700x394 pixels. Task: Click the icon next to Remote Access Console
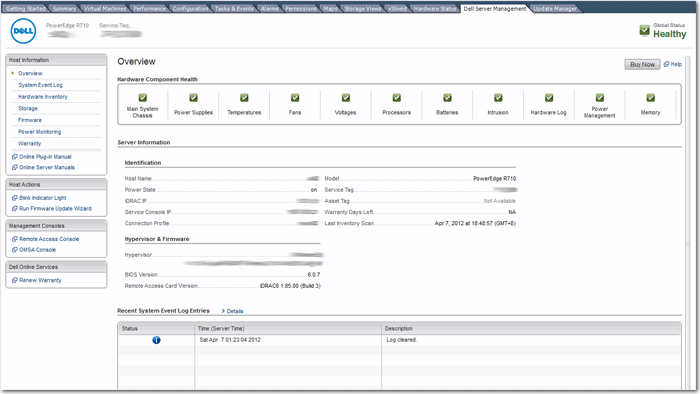point(15,239)
